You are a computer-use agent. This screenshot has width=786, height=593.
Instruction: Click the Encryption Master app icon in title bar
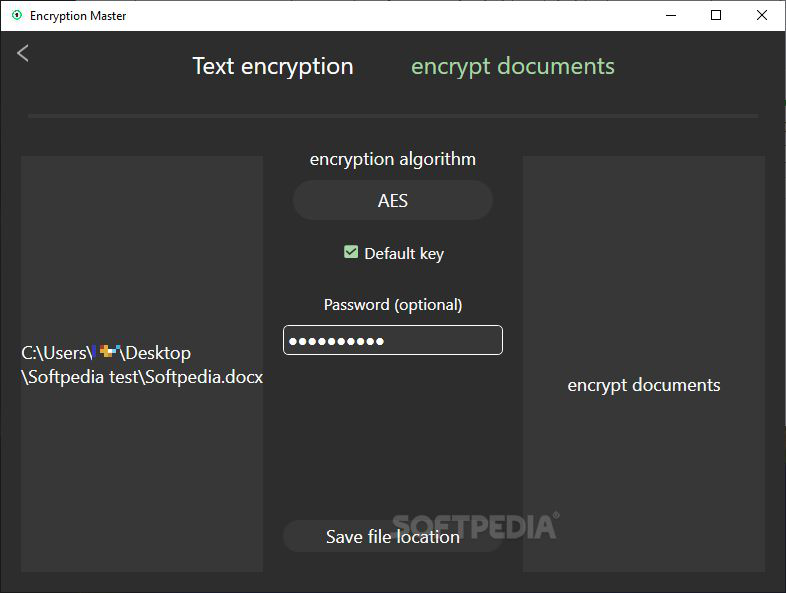tap(17, 16)
